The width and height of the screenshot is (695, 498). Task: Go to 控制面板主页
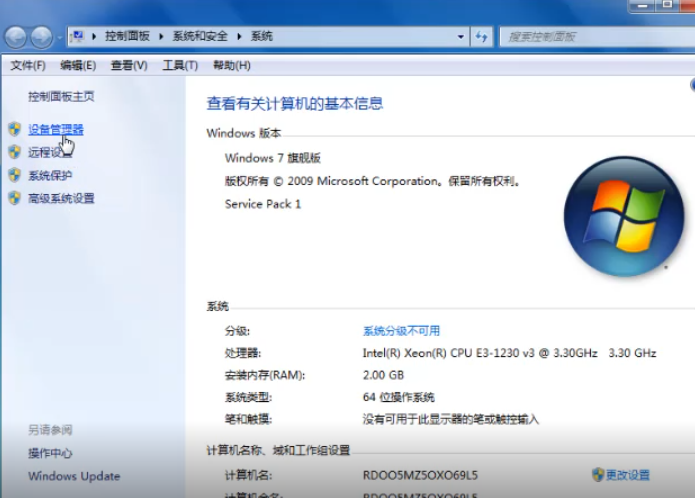coord(61,96)
